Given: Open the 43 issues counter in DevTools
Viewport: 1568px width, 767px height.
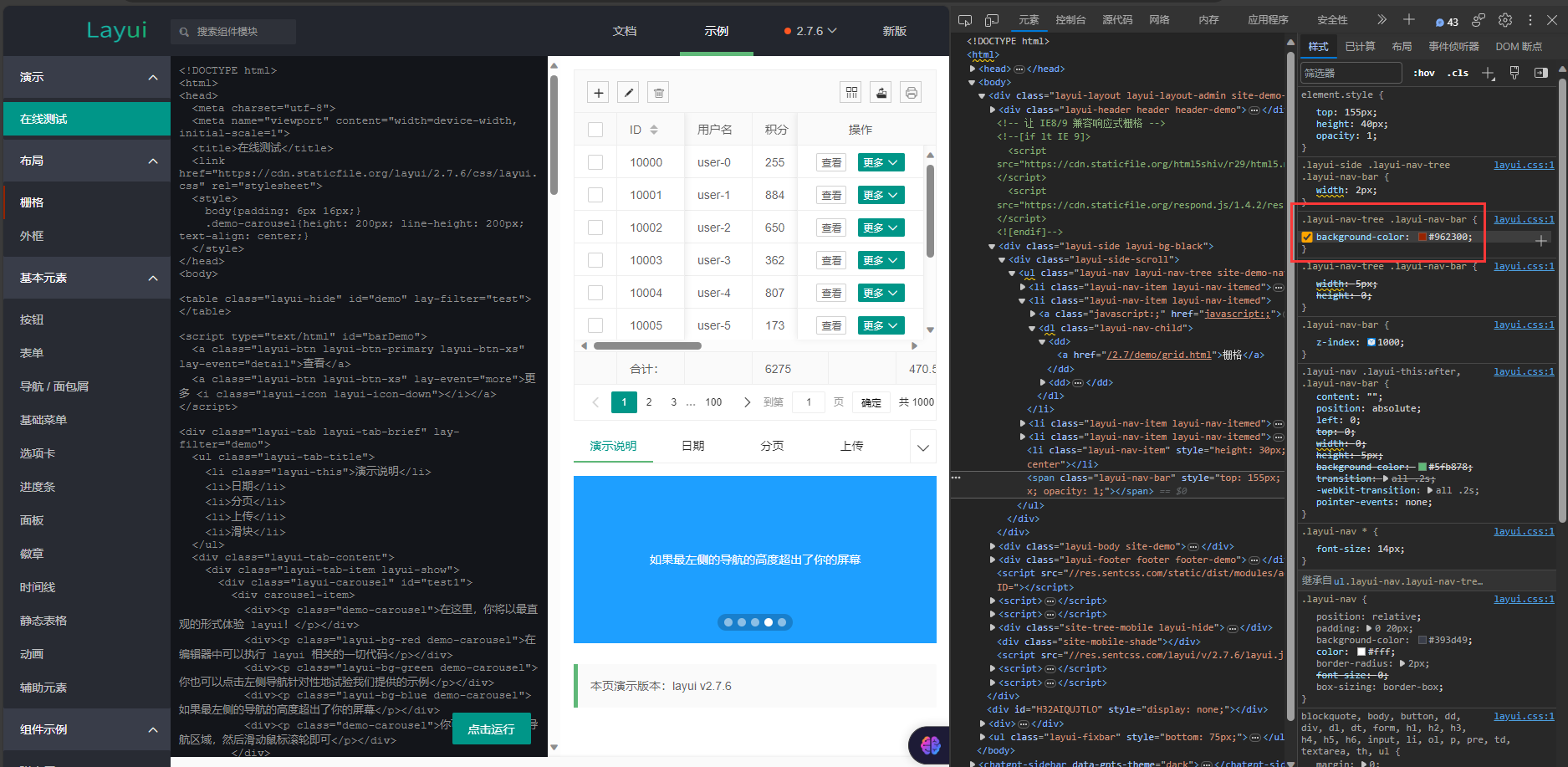Looking at the screenshot, I should click(1447, 22).
